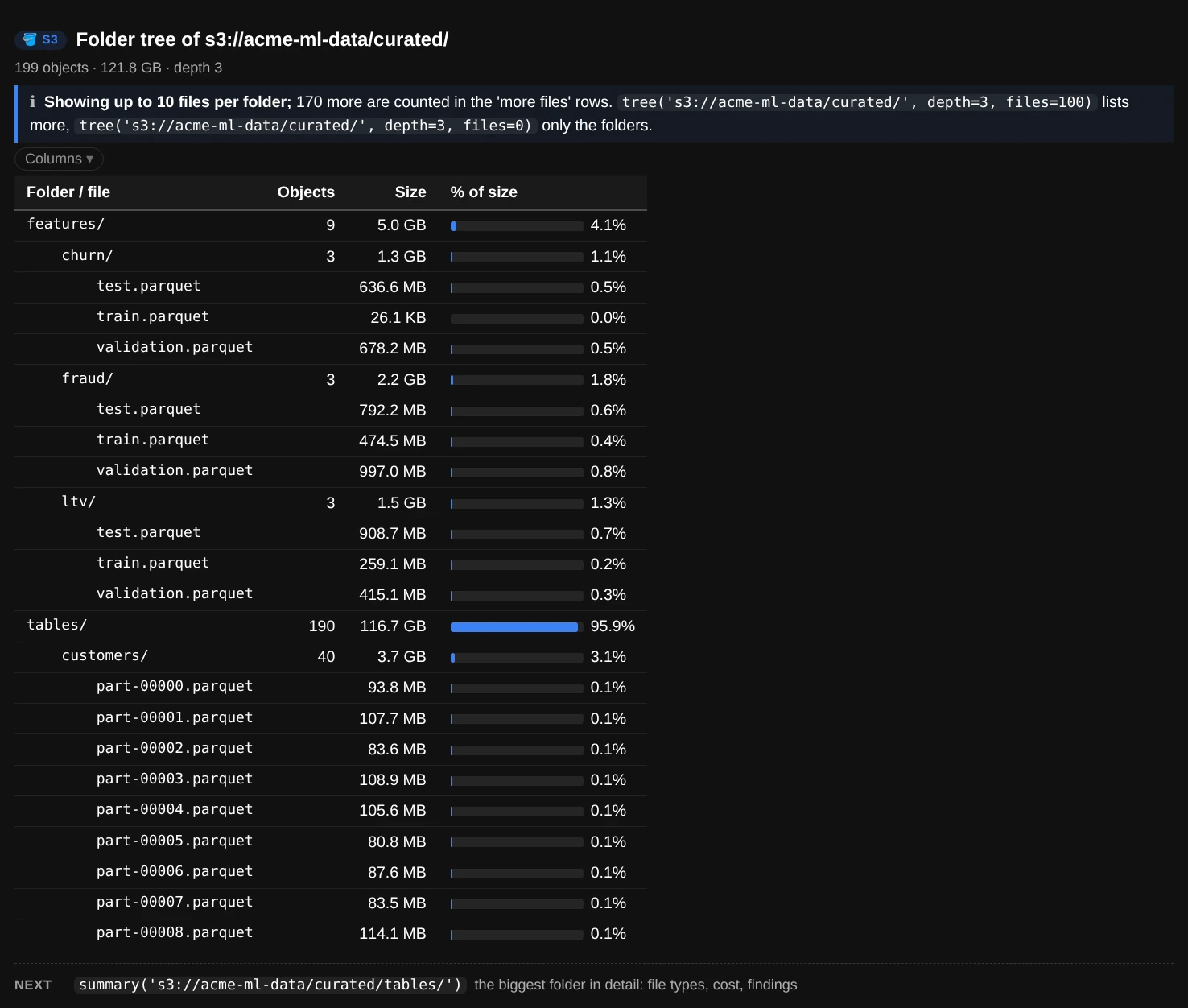This screenshot has height=1008, width=1188.
Task: Click the S3 bucket badge icon
Action: click(40, 39)
